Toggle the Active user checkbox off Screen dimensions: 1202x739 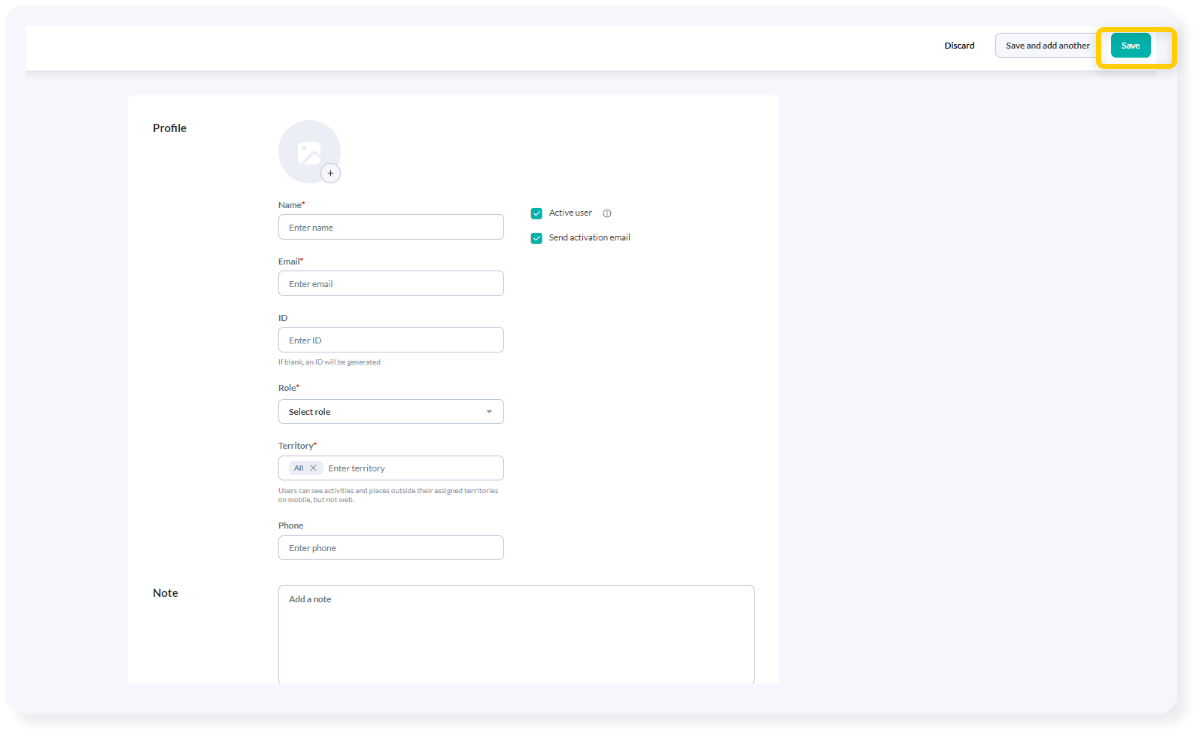click(x=537, y=213)
